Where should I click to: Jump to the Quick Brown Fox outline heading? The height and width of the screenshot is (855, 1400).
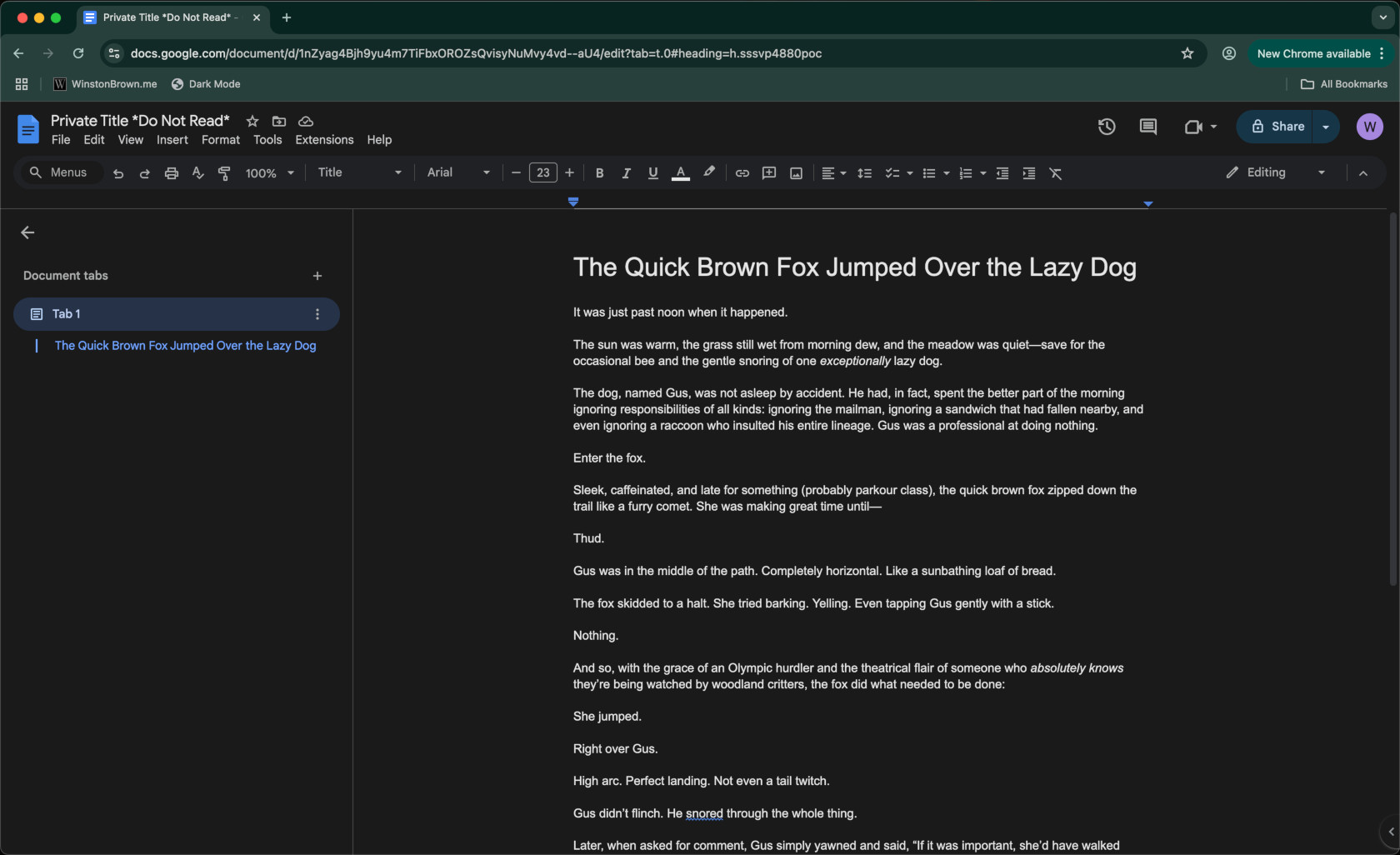point(185,345)
